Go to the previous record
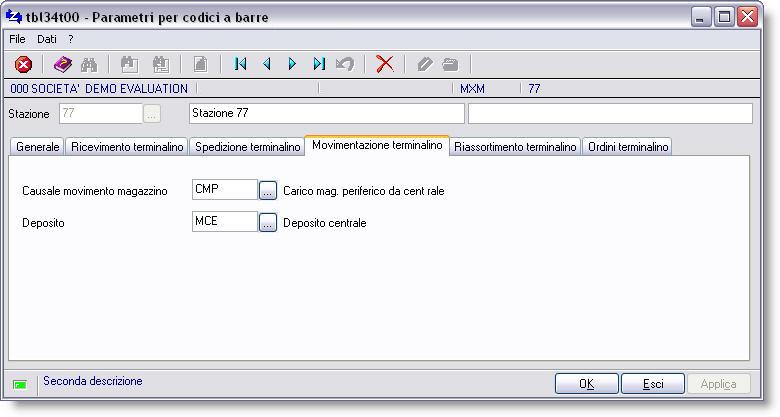This screenshot has width=780, height=417. 267,64
